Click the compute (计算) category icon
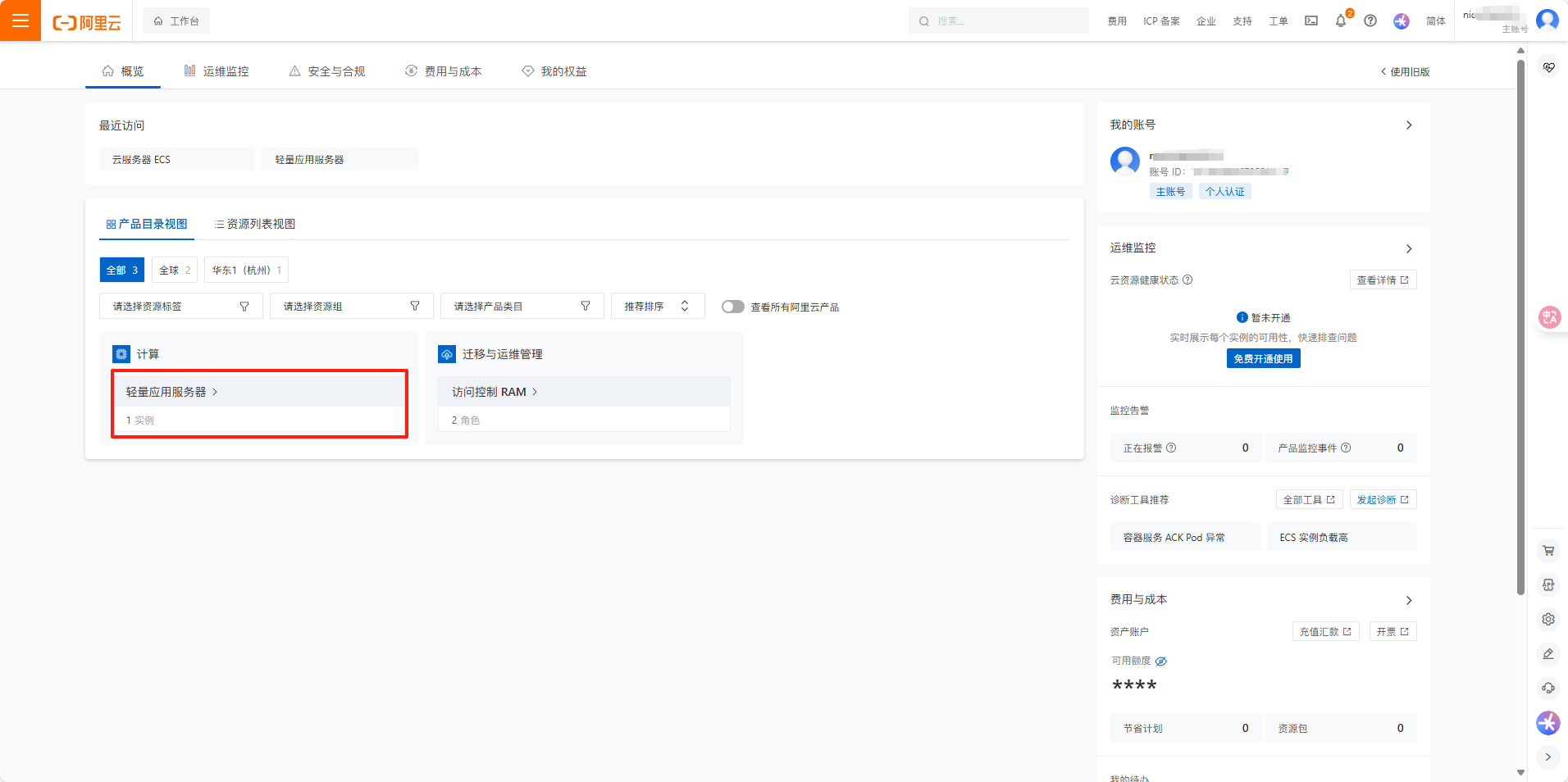This screenshot has height=782, width=1568. click(x=121, y=354)
